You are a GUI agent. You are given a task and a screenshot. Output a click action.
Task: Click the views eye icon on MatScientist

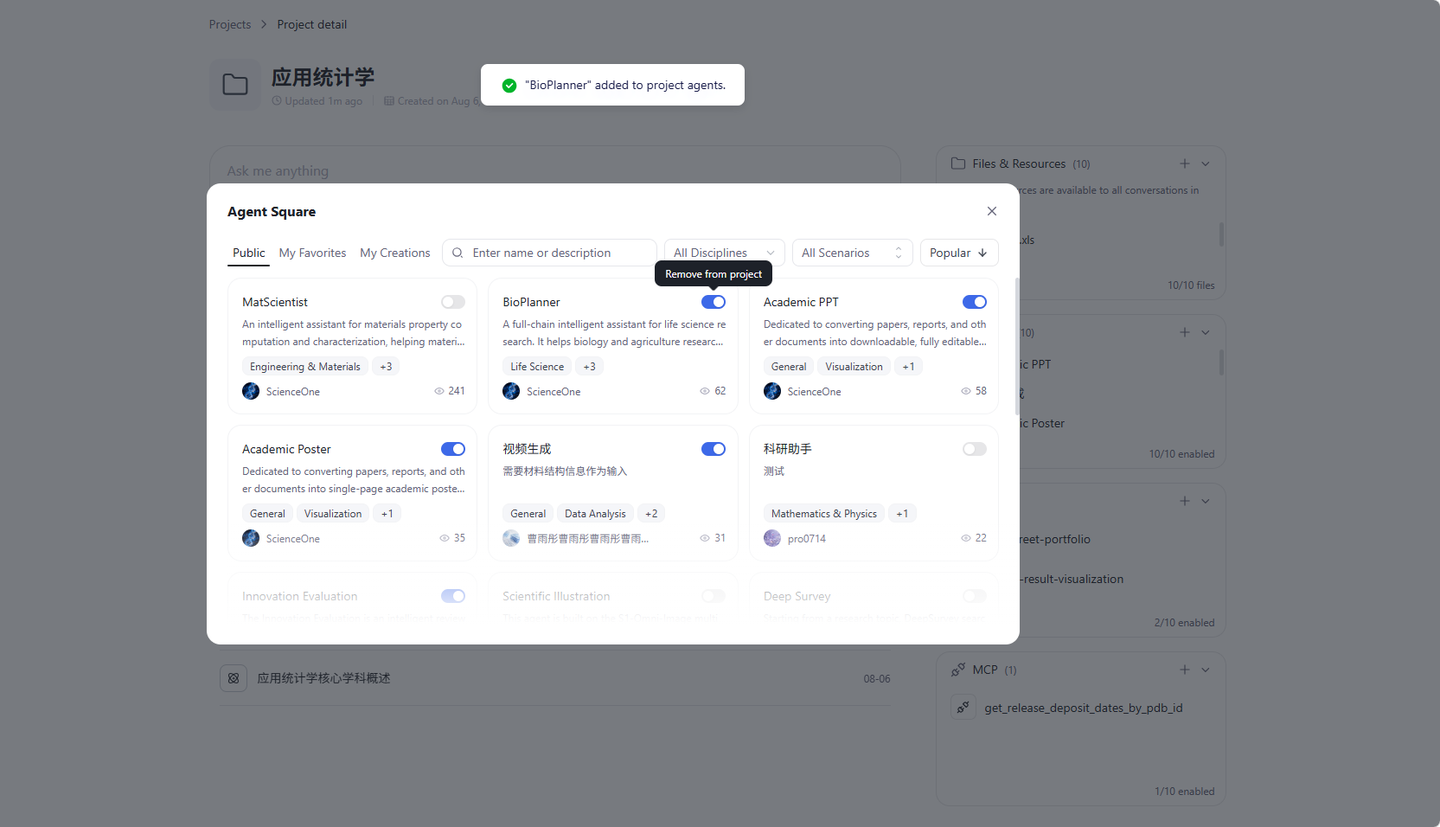[439, 391]
